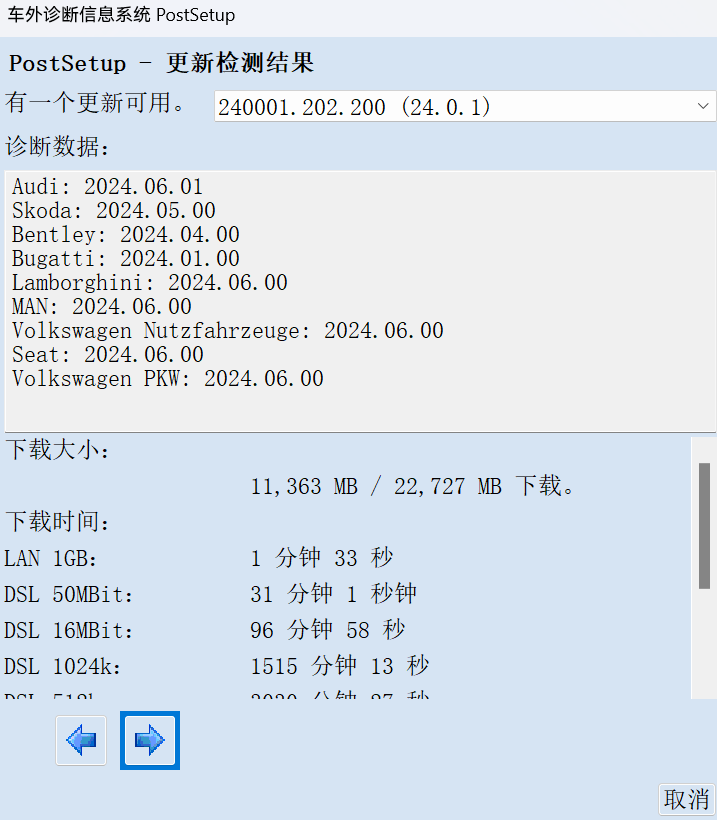Screen dimensions: 717x820
Task: Click the 取消 cancel button
Action: pyautogui.click(x=686, y=799)
